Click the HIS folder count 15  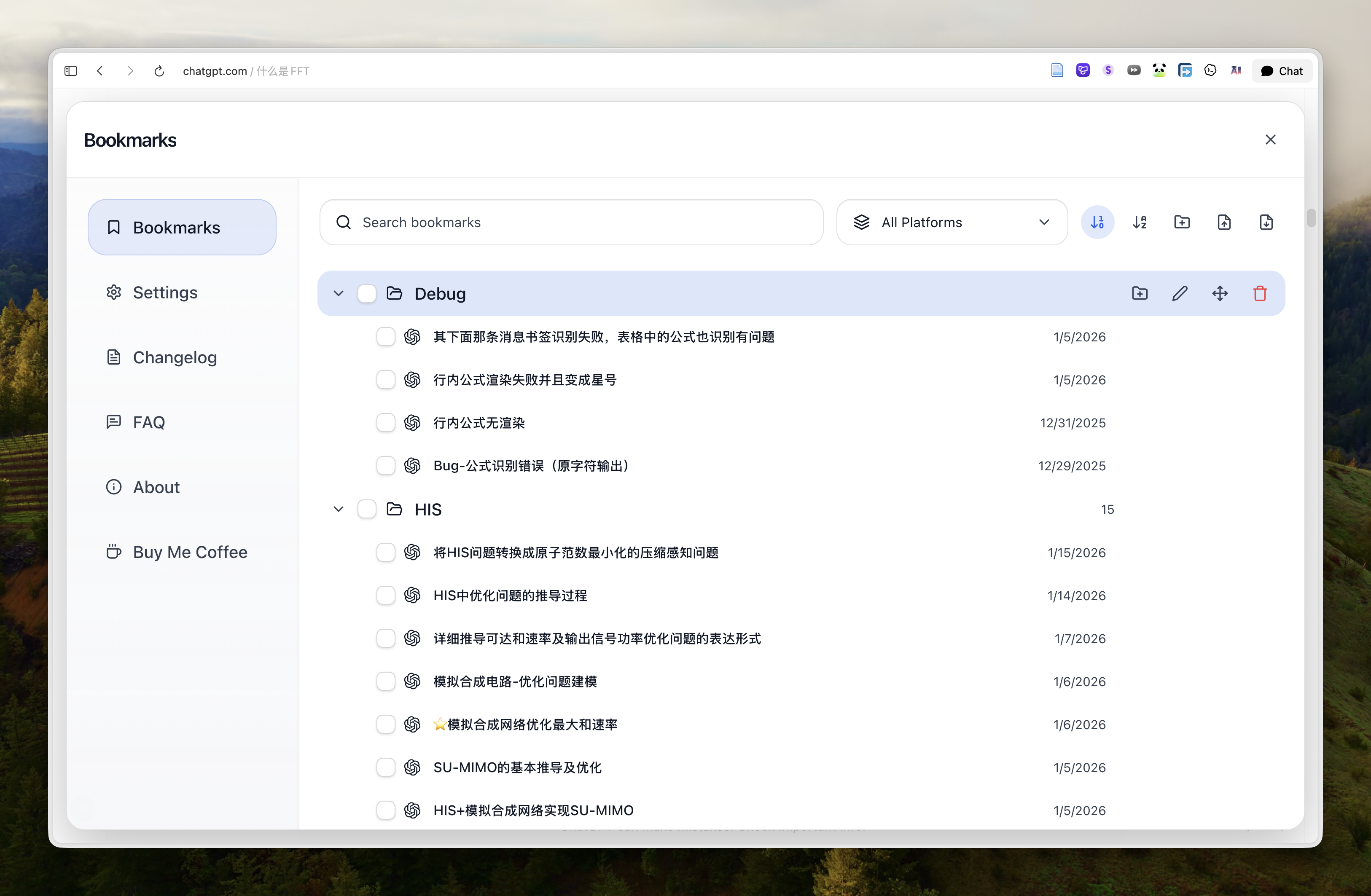pyautogui.click(x=1107, y=509)
